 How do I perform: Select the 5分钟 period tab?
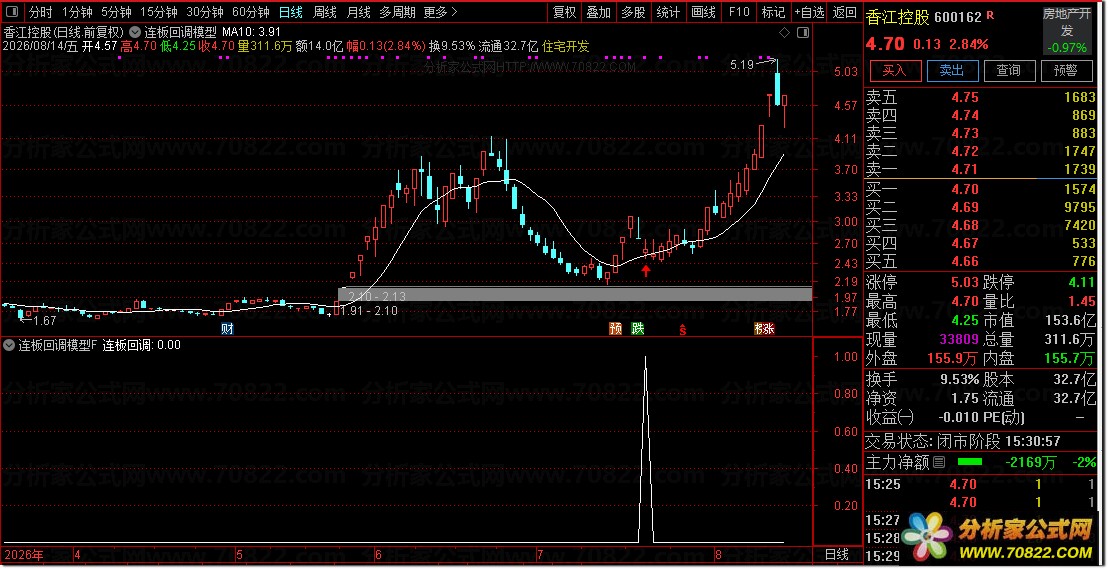[115, 12]
